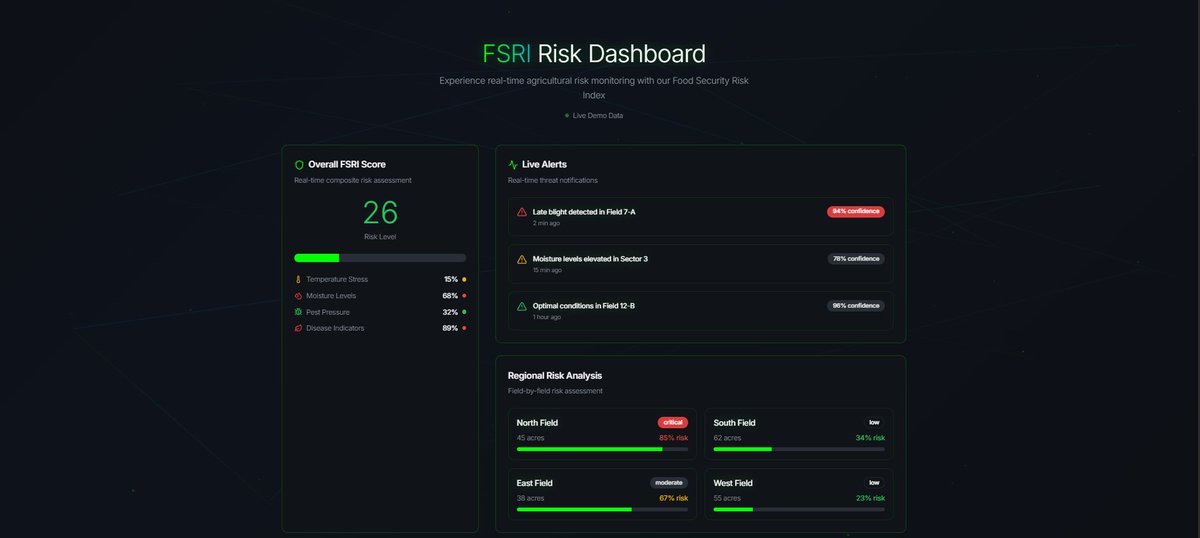The height and width of the screenshot is (538, 1200).
Task: Click the 38 acres text
Action: (x=529, y=498)
